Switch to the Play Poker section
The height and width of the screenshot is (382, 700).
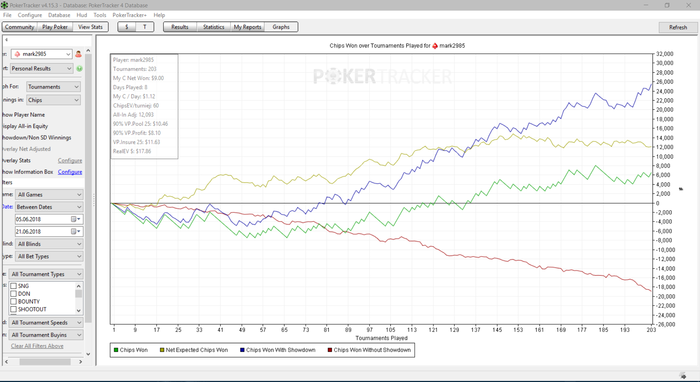(55, 27)
